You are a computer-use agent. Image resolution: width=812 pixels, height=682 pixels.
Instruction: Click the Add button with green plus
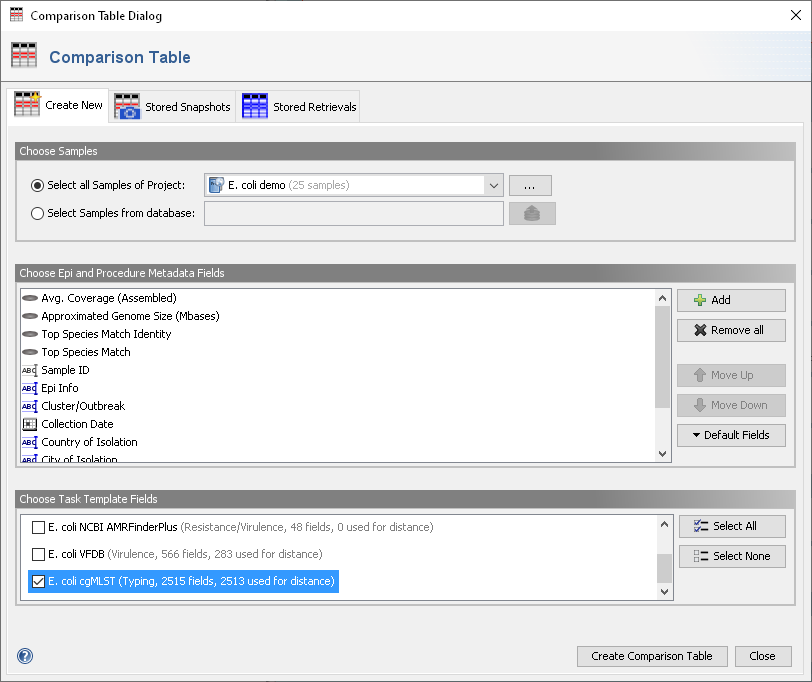pos(731,300)
